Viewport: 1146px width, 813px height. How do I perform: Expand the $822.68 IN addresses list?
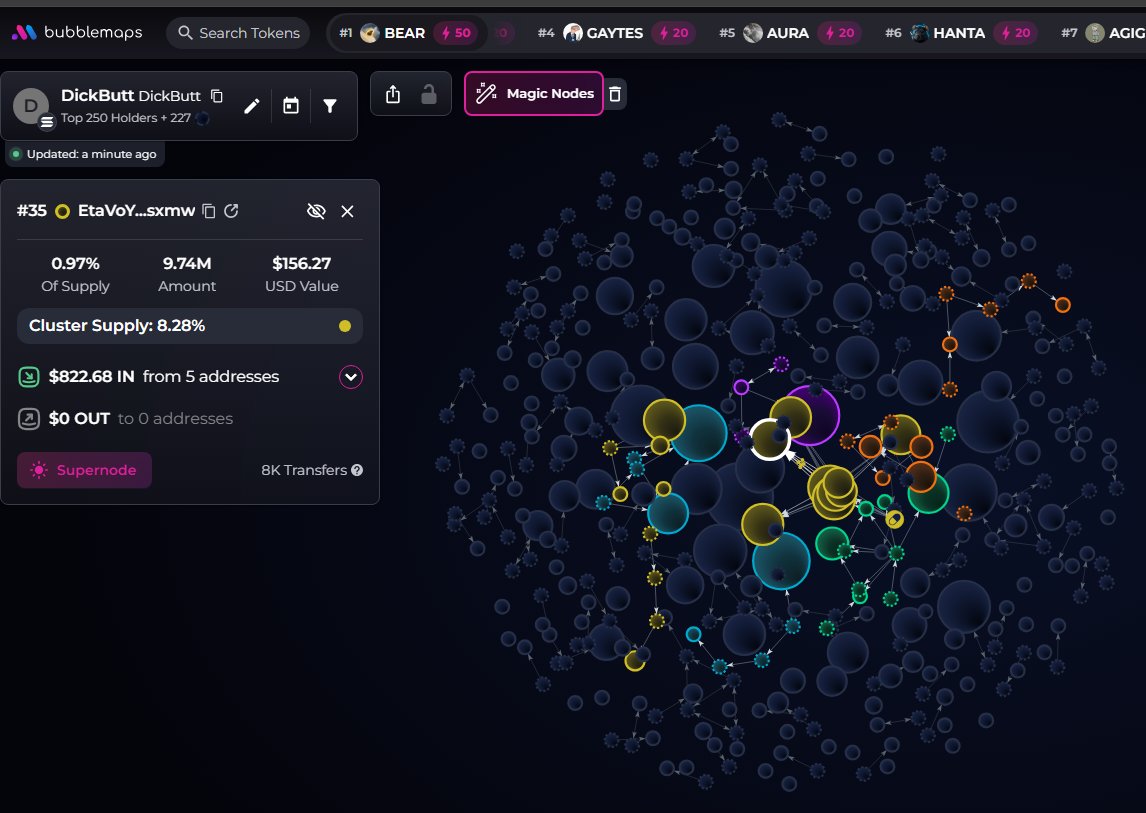[x=351, y=377]
